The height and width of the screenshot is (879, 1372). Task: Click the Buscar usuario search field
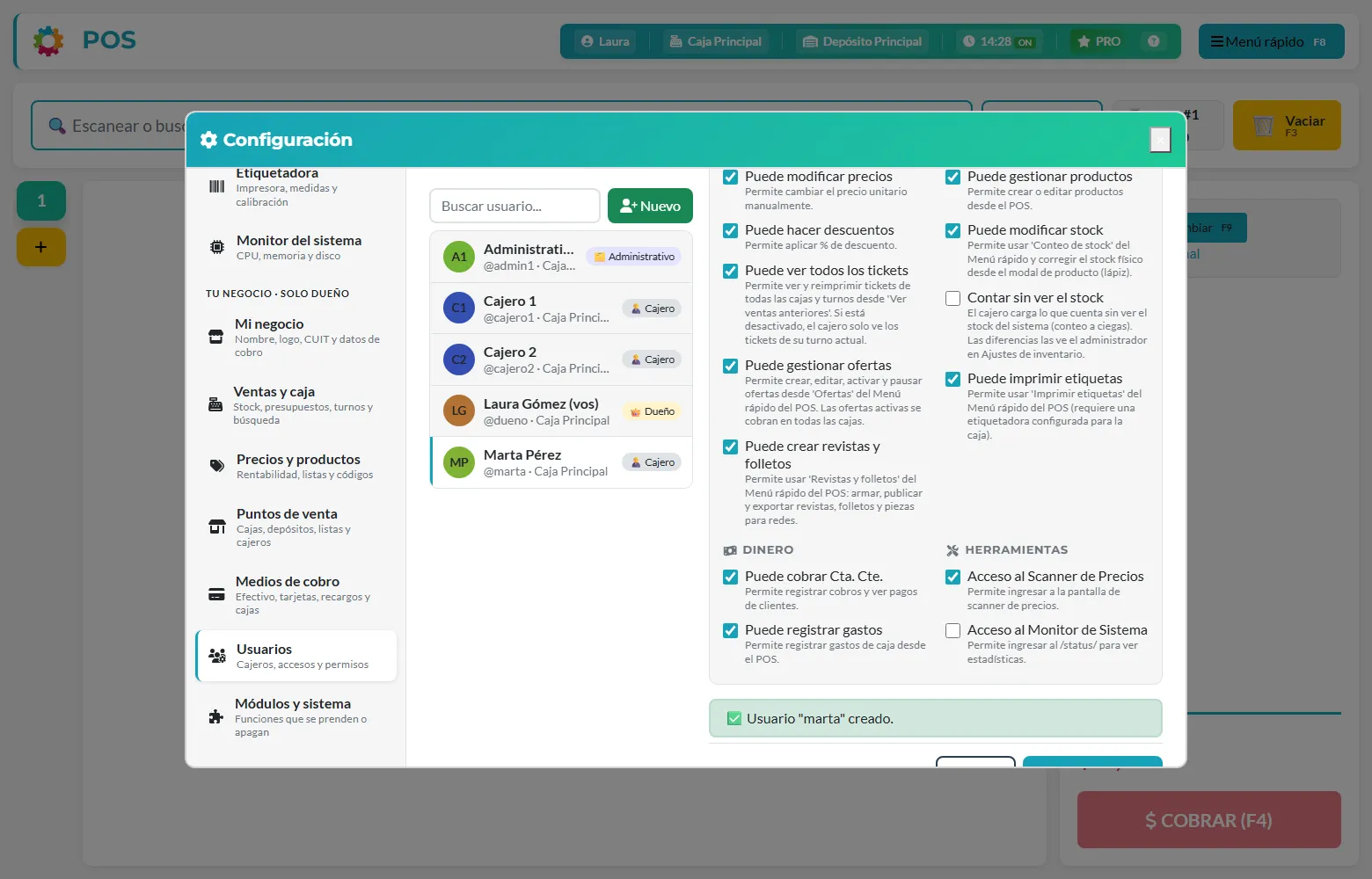pos(514,206)
